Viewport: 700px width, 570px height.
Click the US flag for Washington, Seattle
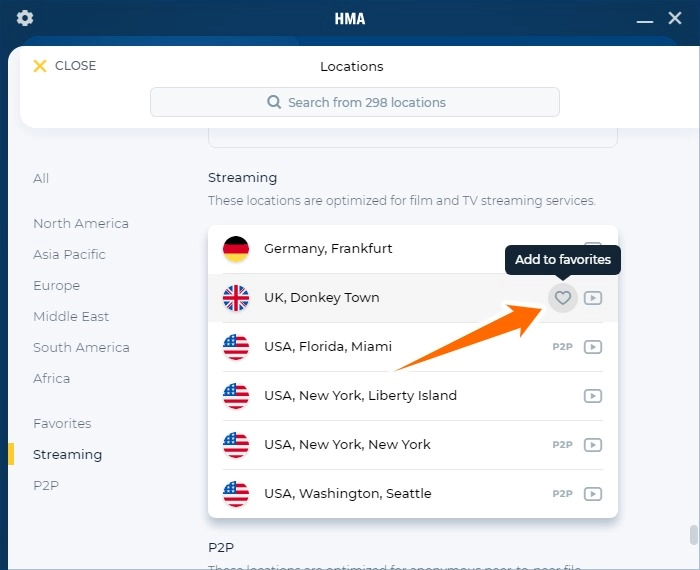236,494
